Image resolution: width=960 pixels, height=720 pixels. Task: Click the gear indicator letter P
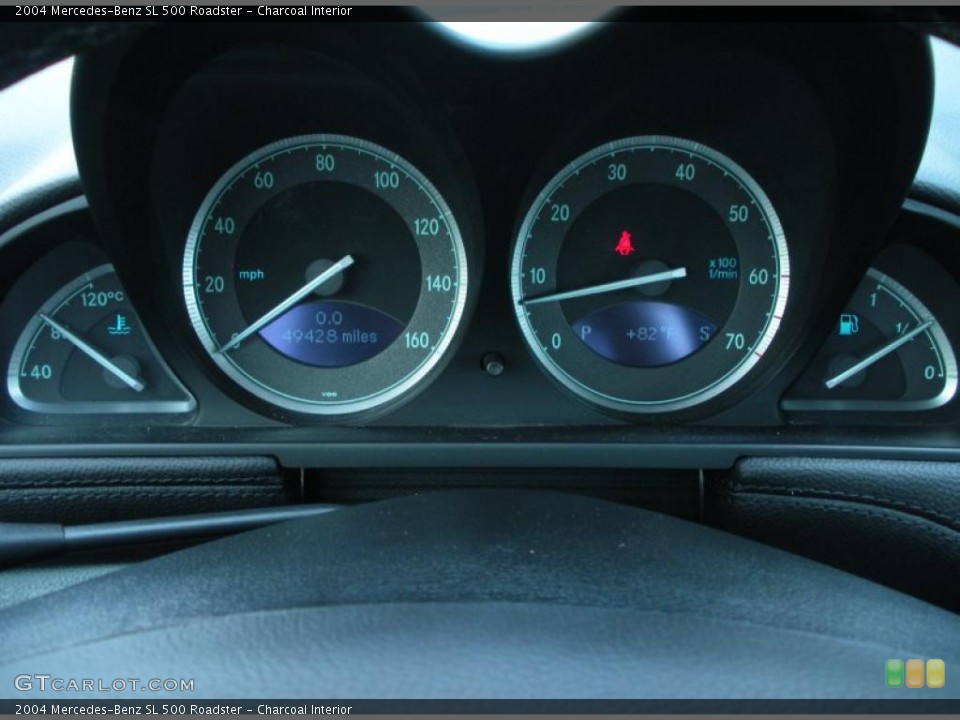[586, 332]
